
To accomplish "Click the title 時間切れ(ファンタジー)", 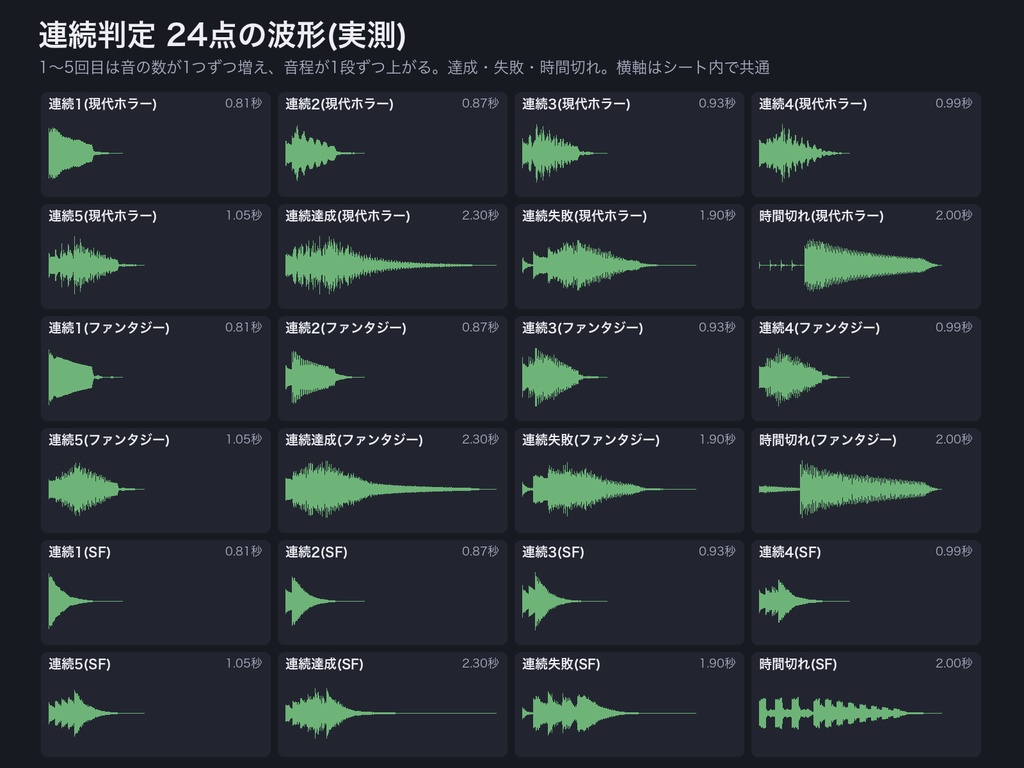I will [x=827, y=440].
